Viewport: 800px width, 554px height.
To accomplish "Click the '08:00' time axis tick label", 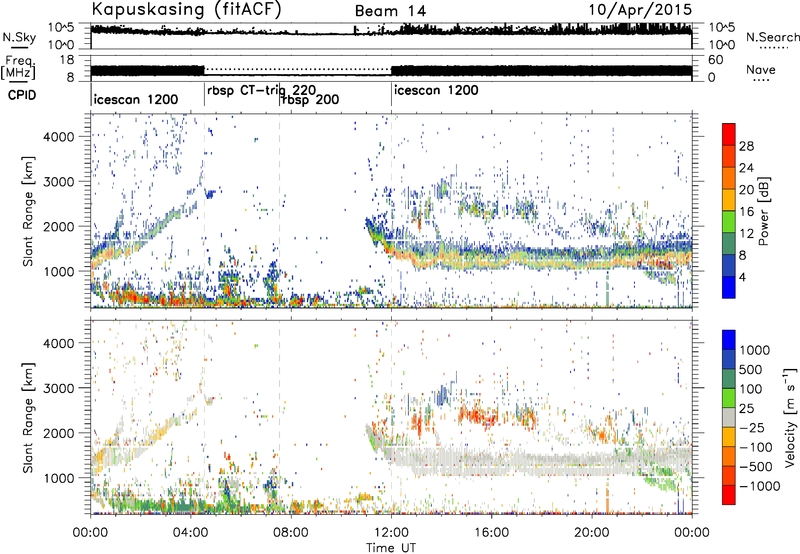I will (291, 533).
